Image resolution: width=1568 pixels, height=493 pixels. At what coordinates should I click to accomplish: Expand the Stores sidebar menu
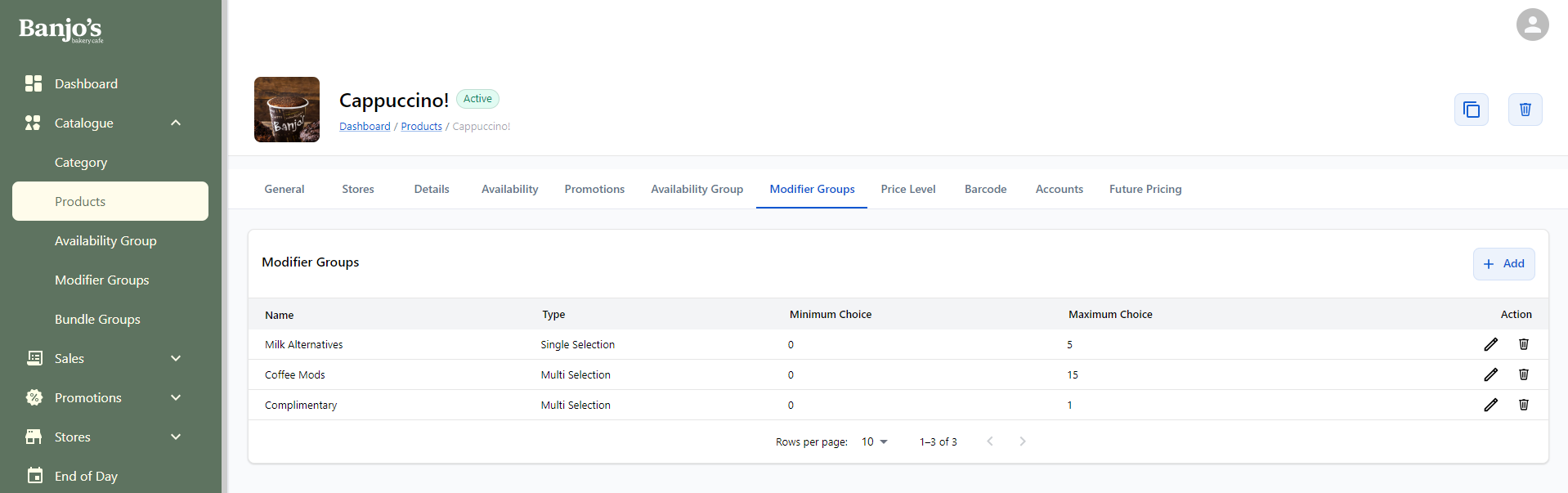tap(176, 437)
